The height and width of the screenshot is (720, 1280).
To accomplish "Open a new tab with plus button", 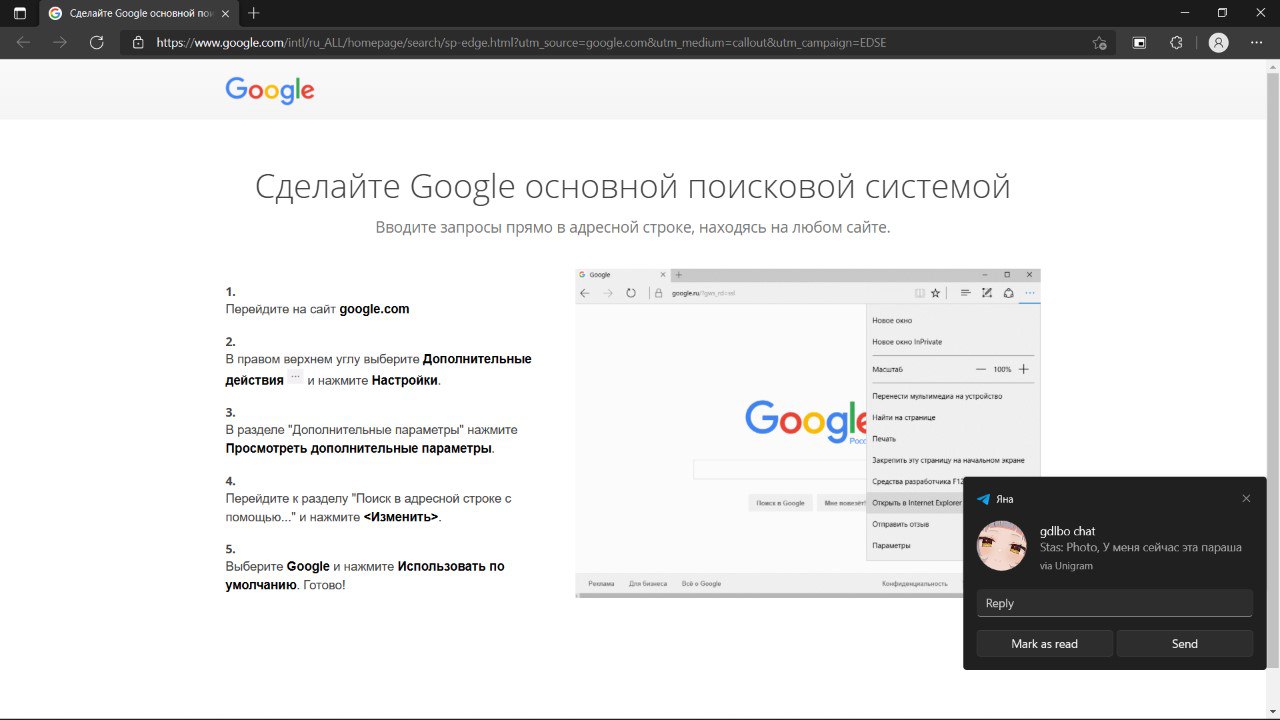I will pos(253,13).
